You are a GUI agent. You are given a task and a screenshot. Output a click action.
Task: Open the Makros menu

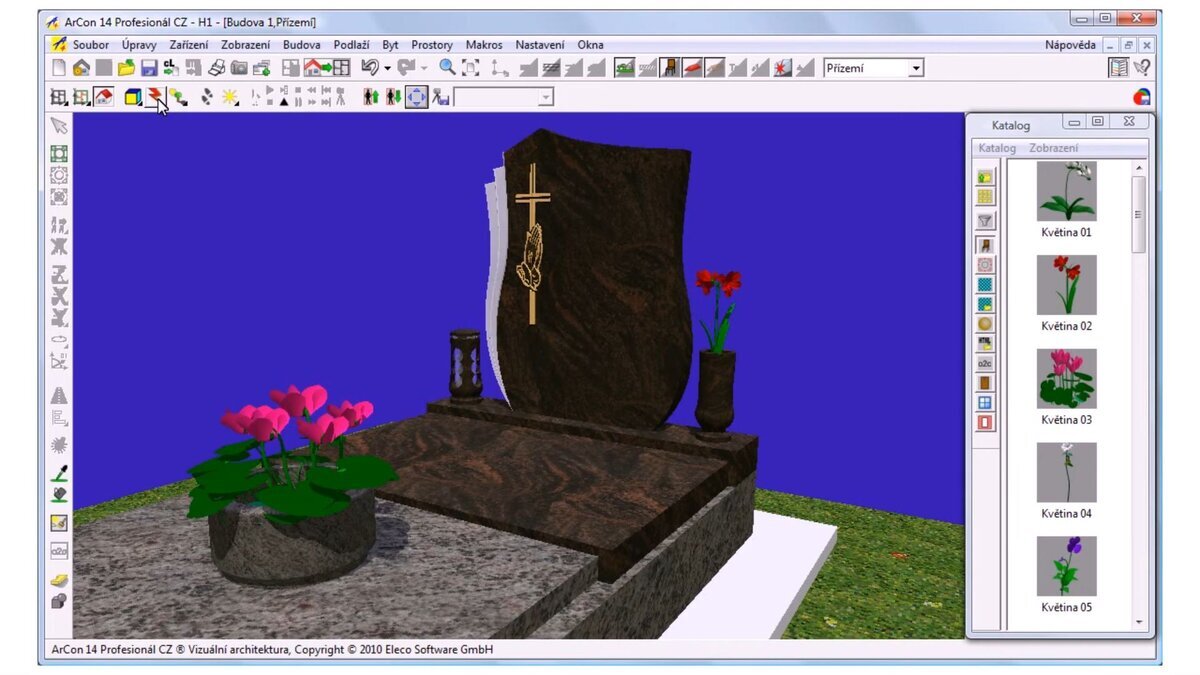484,45
